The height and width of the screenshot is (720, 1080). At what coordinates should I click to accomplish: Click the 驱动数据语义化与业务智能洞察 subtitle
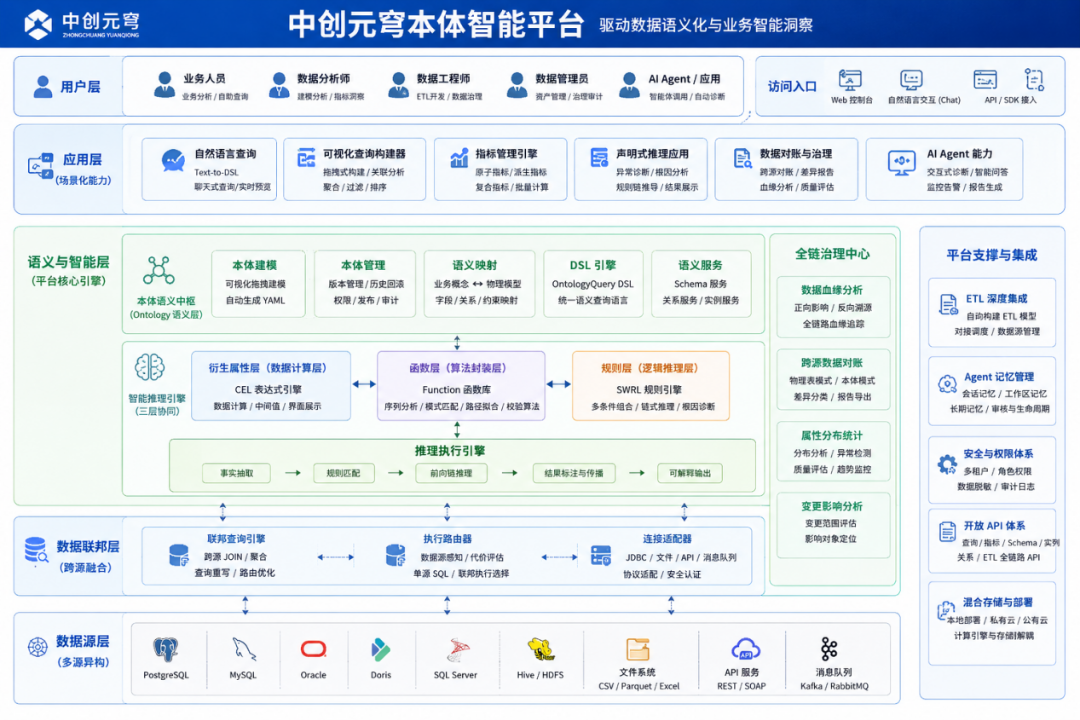[706, 25]
